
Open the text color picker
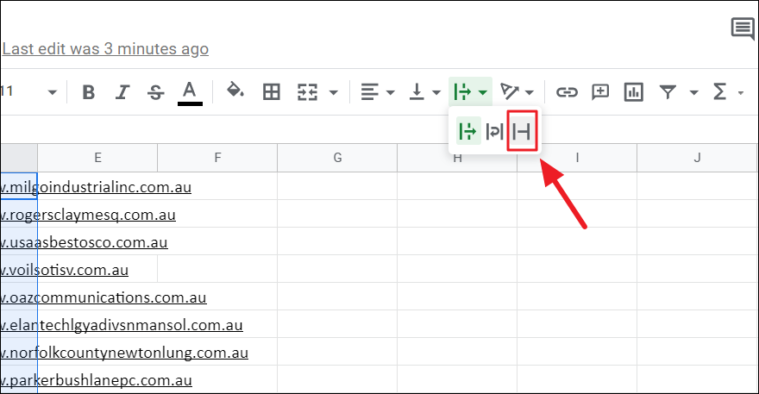[x=190, y=92]
